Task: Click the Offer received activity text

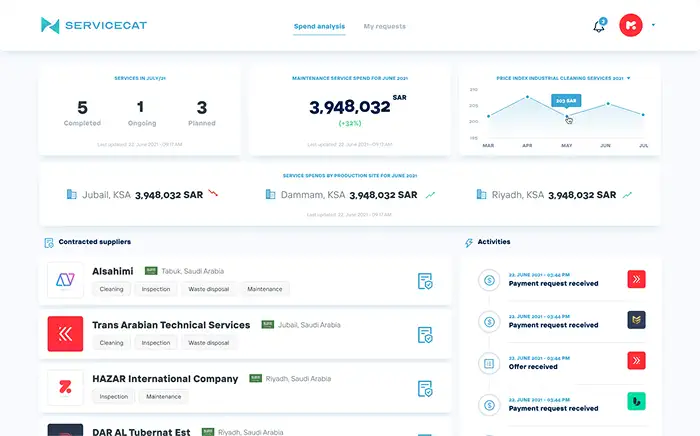Action: tap(533, 367)
